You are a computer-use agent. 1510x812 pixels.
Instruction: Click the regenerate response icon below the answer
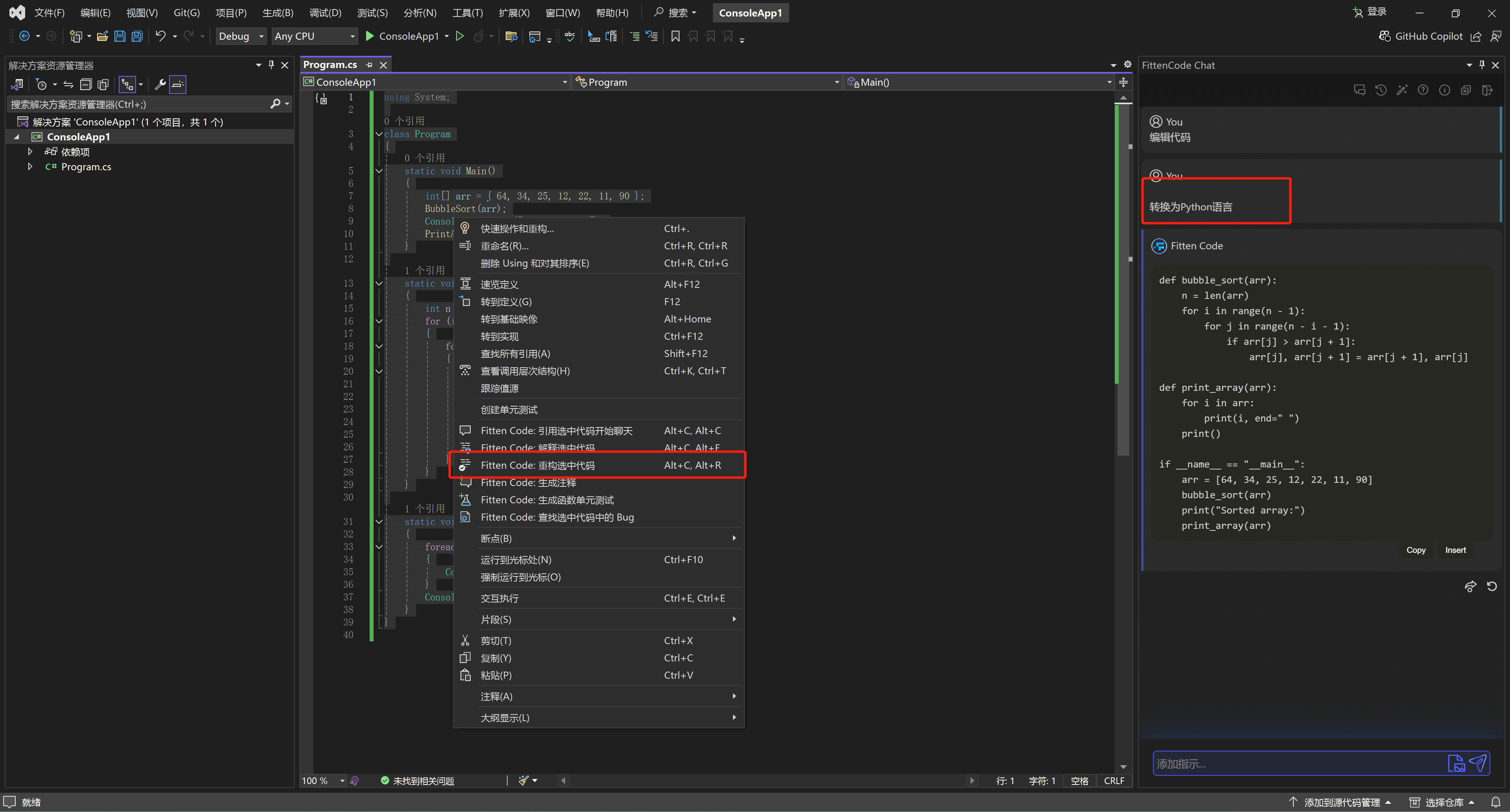[1492, 586]
